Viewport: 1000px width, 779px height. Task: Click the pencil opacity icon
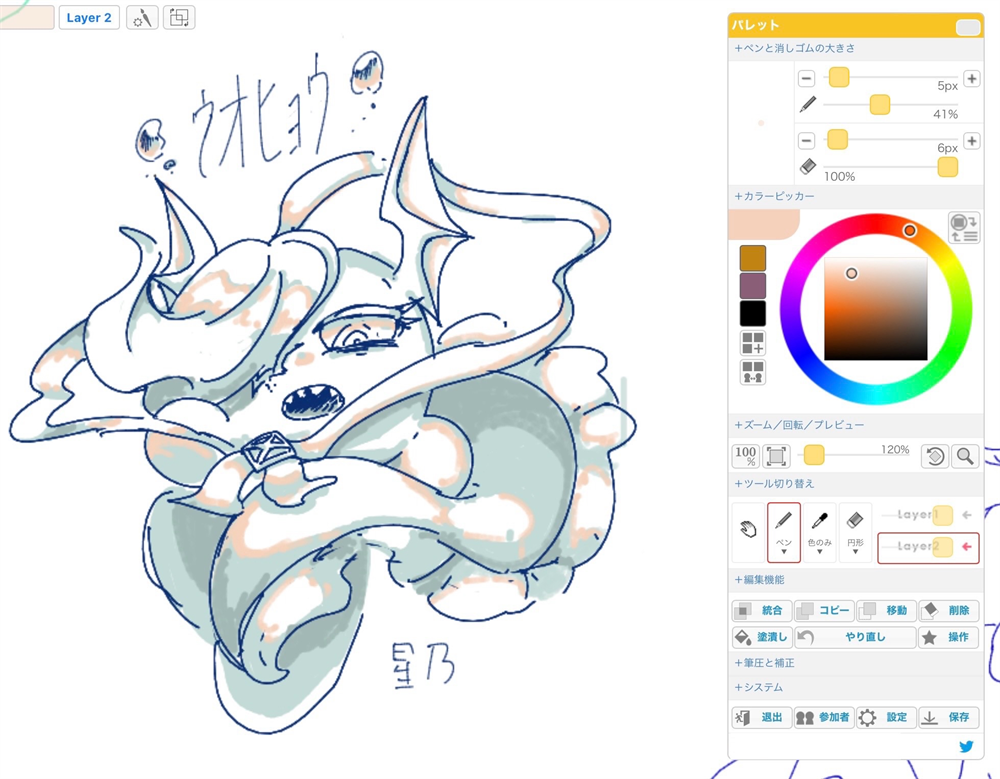(x=807, y=105)
